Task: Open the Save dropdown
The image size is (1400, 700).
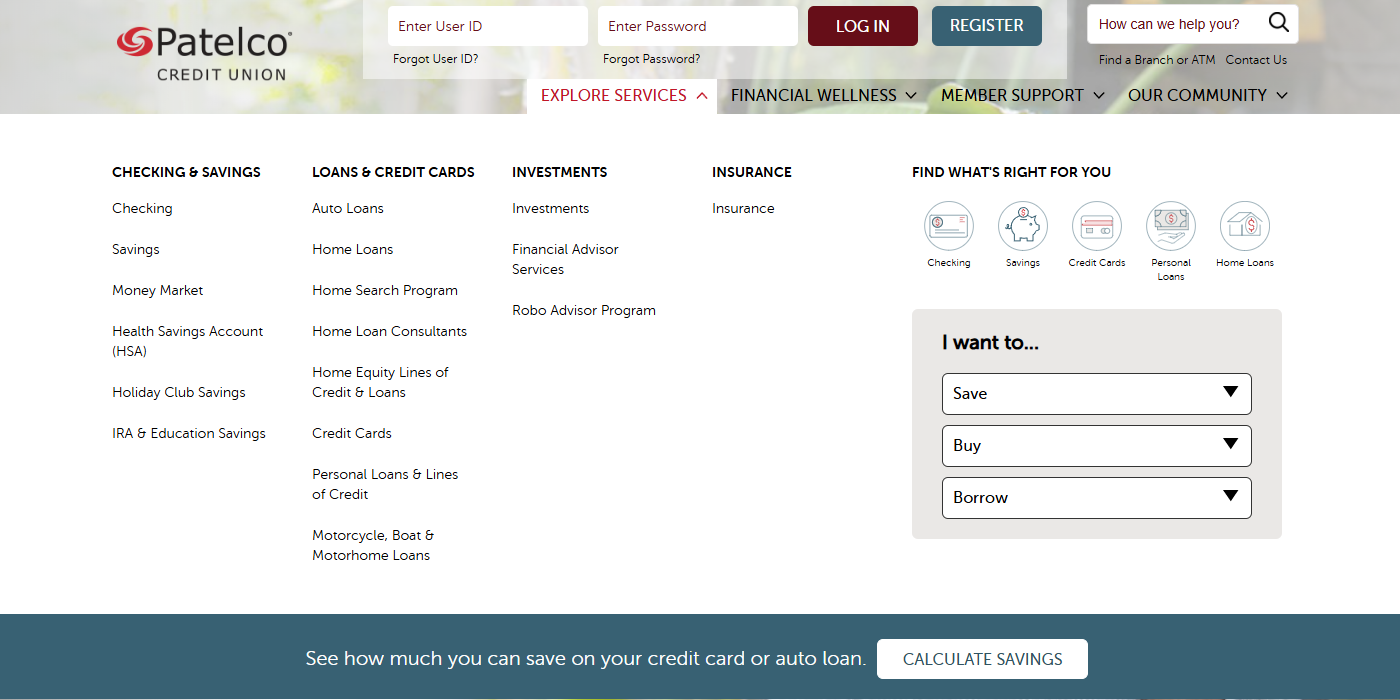Action: 1096,394
